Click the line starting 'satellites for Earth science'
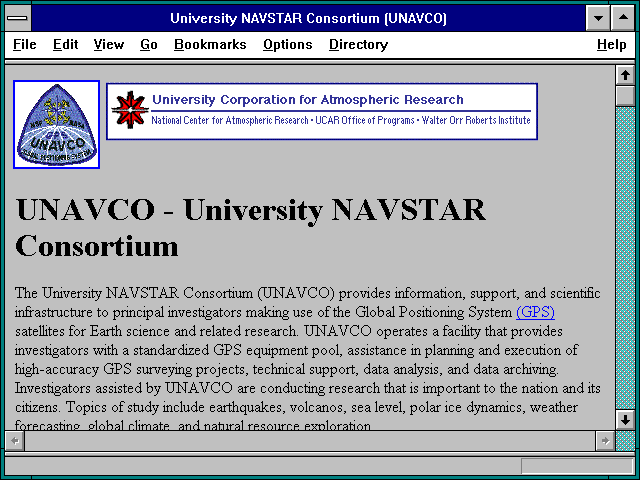 [x=289, y=331]
